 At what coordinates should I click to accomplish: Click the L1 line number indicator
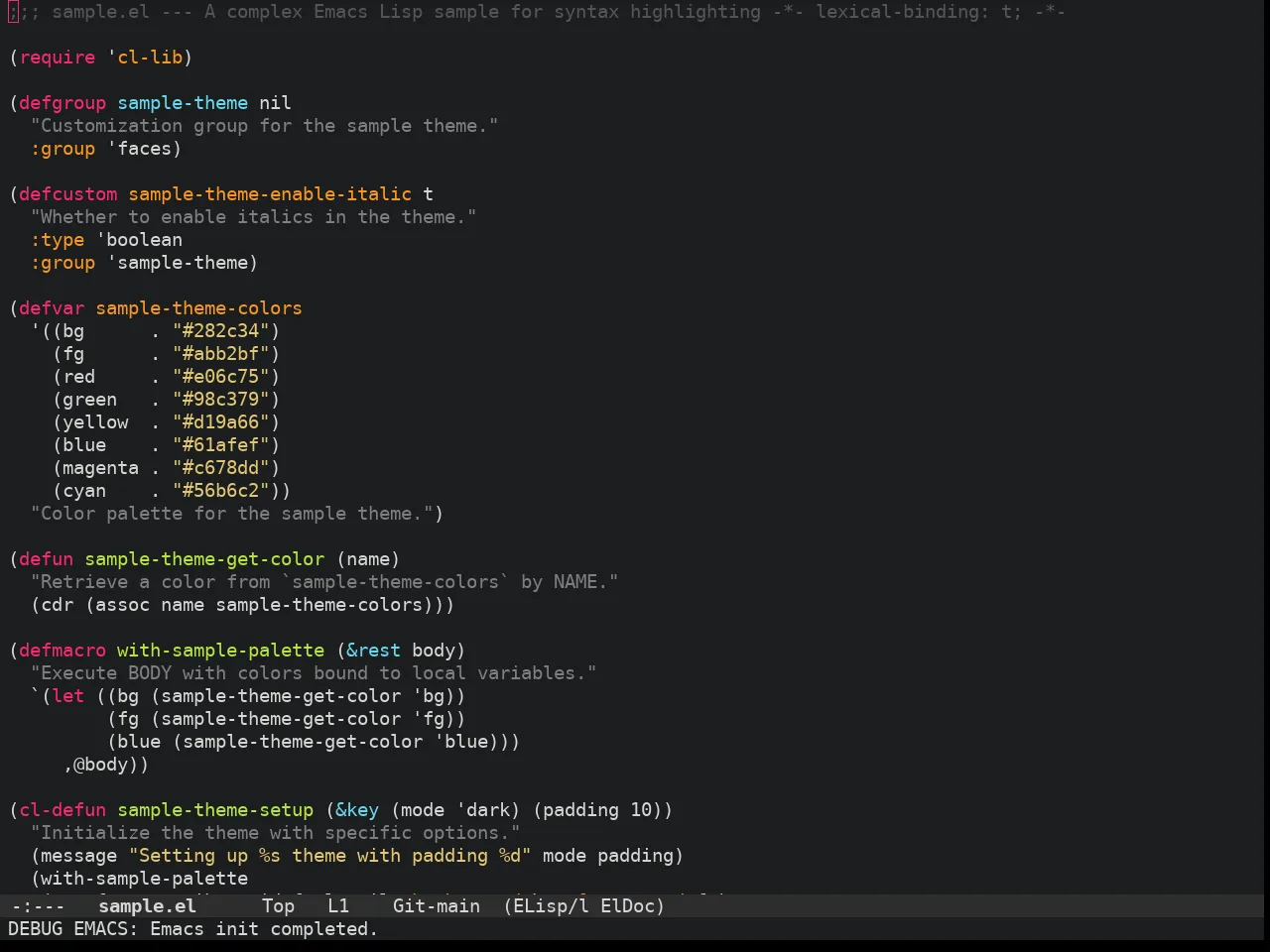pyautogui.click(x=338, y=906)
